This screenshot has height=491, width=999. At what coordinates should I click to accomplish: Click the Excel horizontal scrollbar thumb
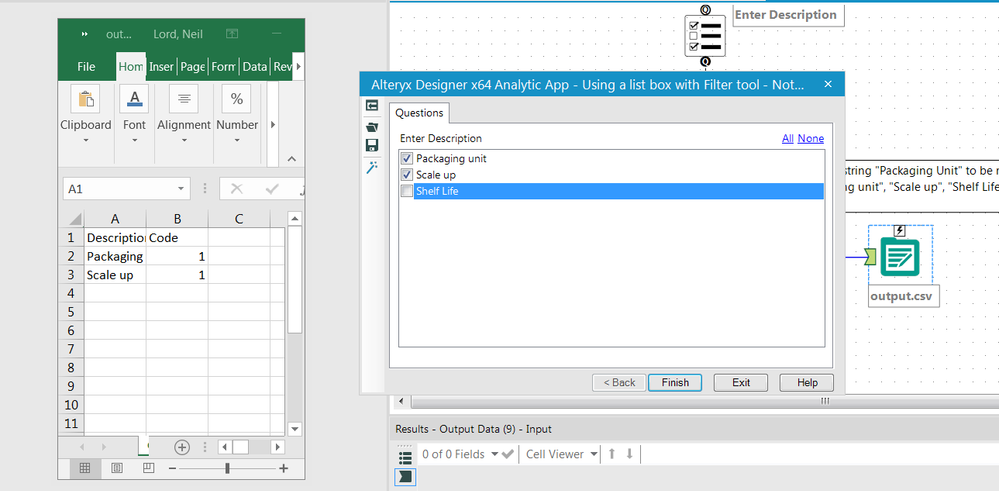(x=240, y=447)
